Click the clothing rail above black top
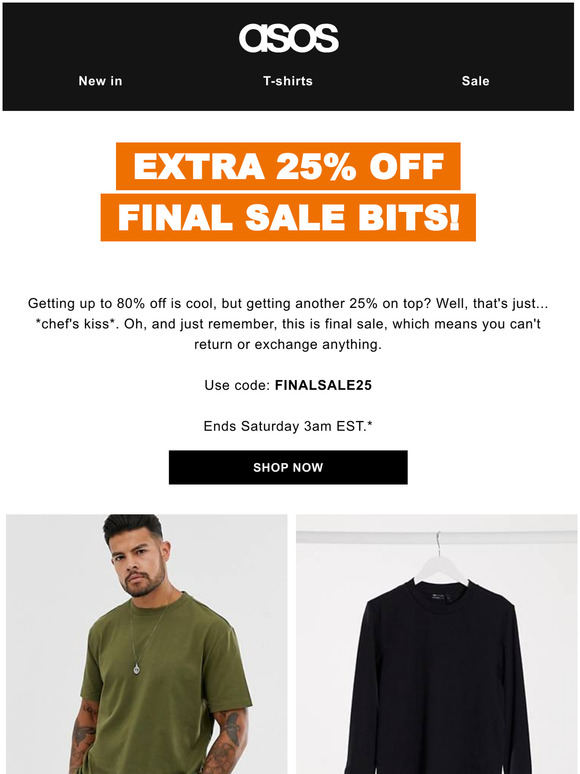This screenshot has height=774, width=580. [436, 538]
